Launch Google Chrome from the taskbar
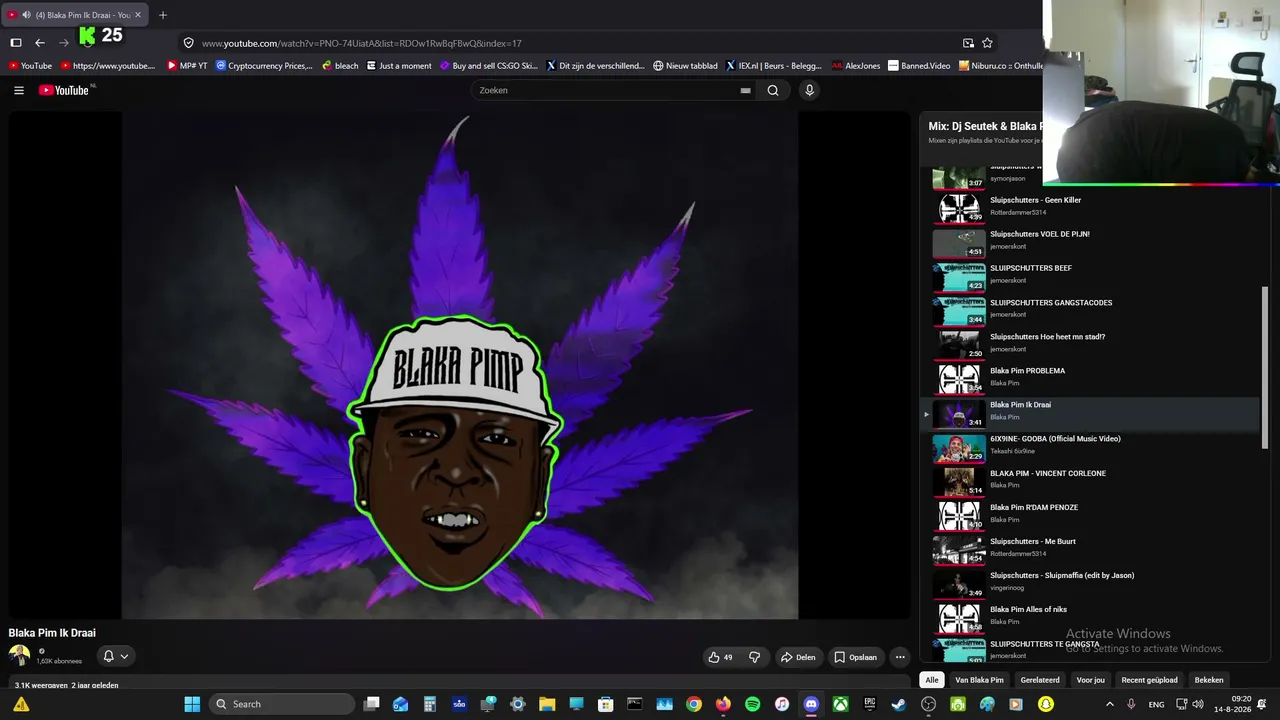Image resolution: width=1280 pixels, height=720 pixels. pos(694,704)
